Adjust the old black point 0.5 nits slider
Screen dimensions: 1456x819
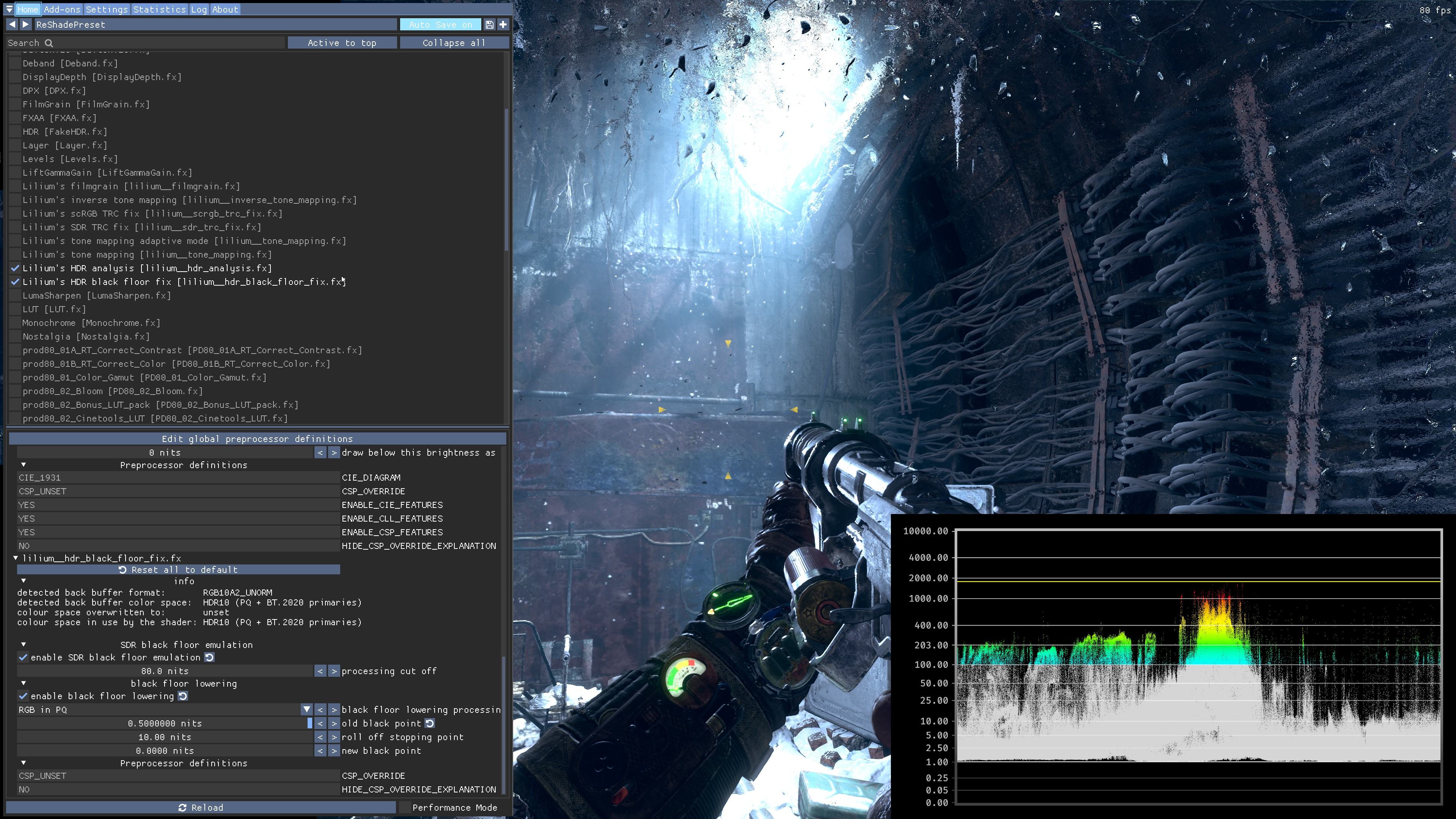[x=165, y=723]
